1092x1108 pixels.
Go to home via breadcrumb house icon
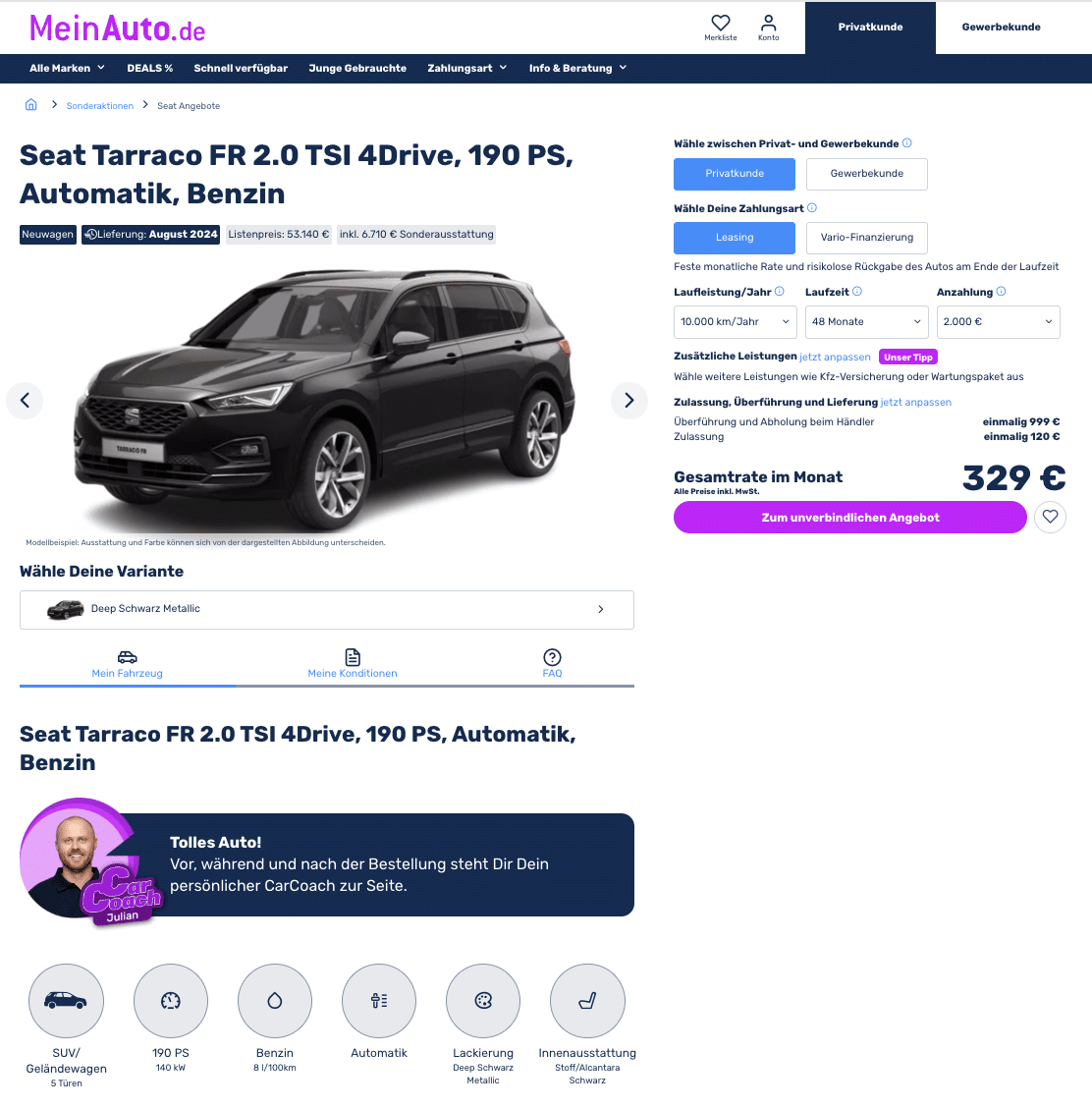point(31,104)
